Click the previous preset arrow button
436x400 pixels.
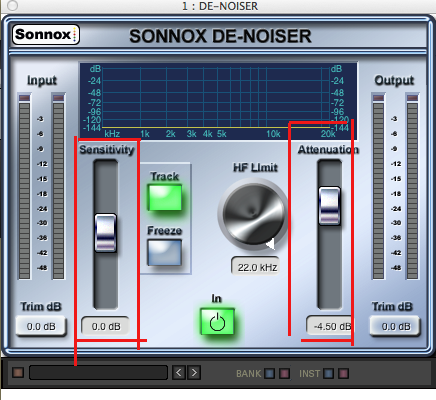click(x=179, y=372)
